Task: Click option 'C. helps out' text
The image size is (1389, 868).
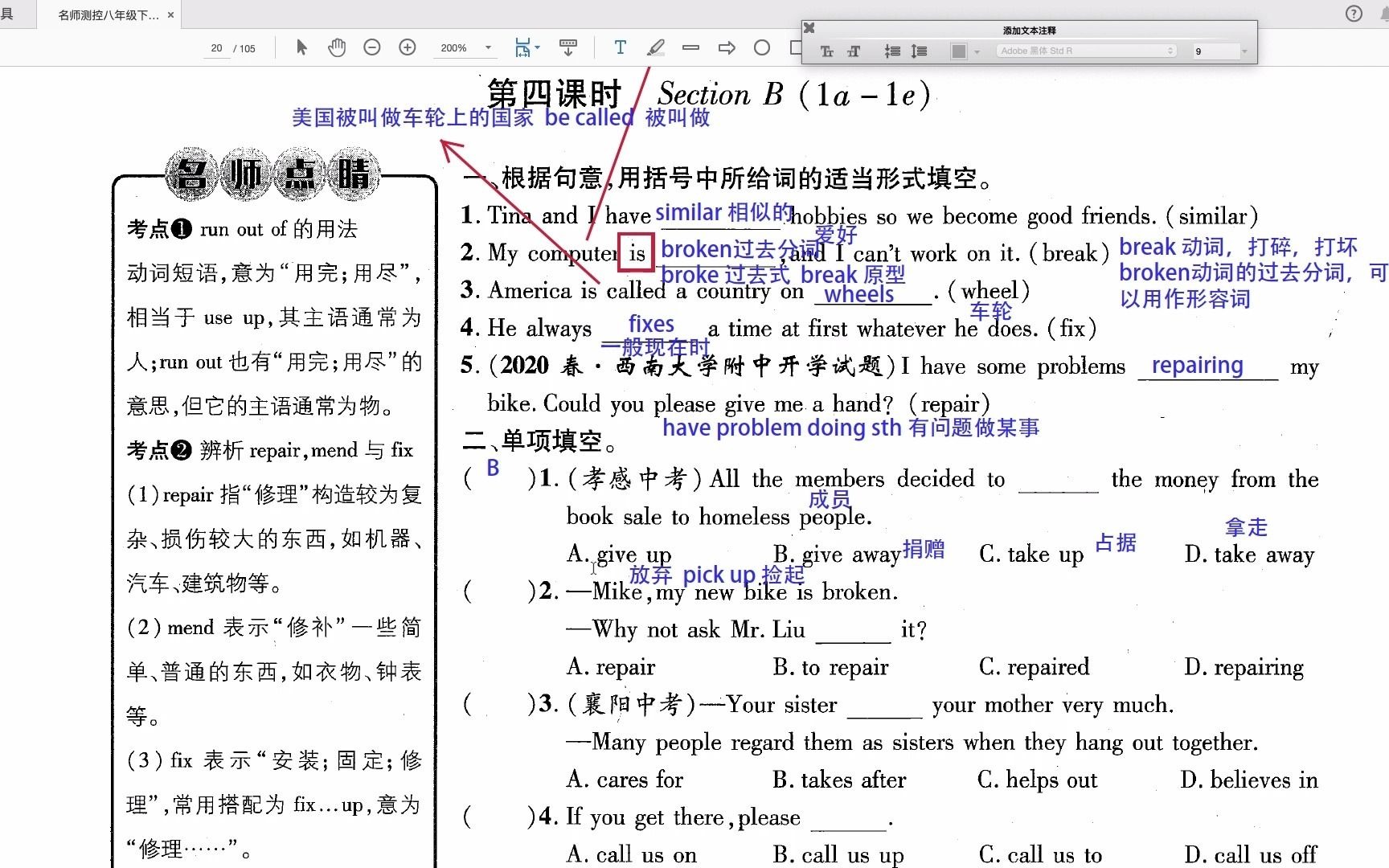Action: (1037, 780)
